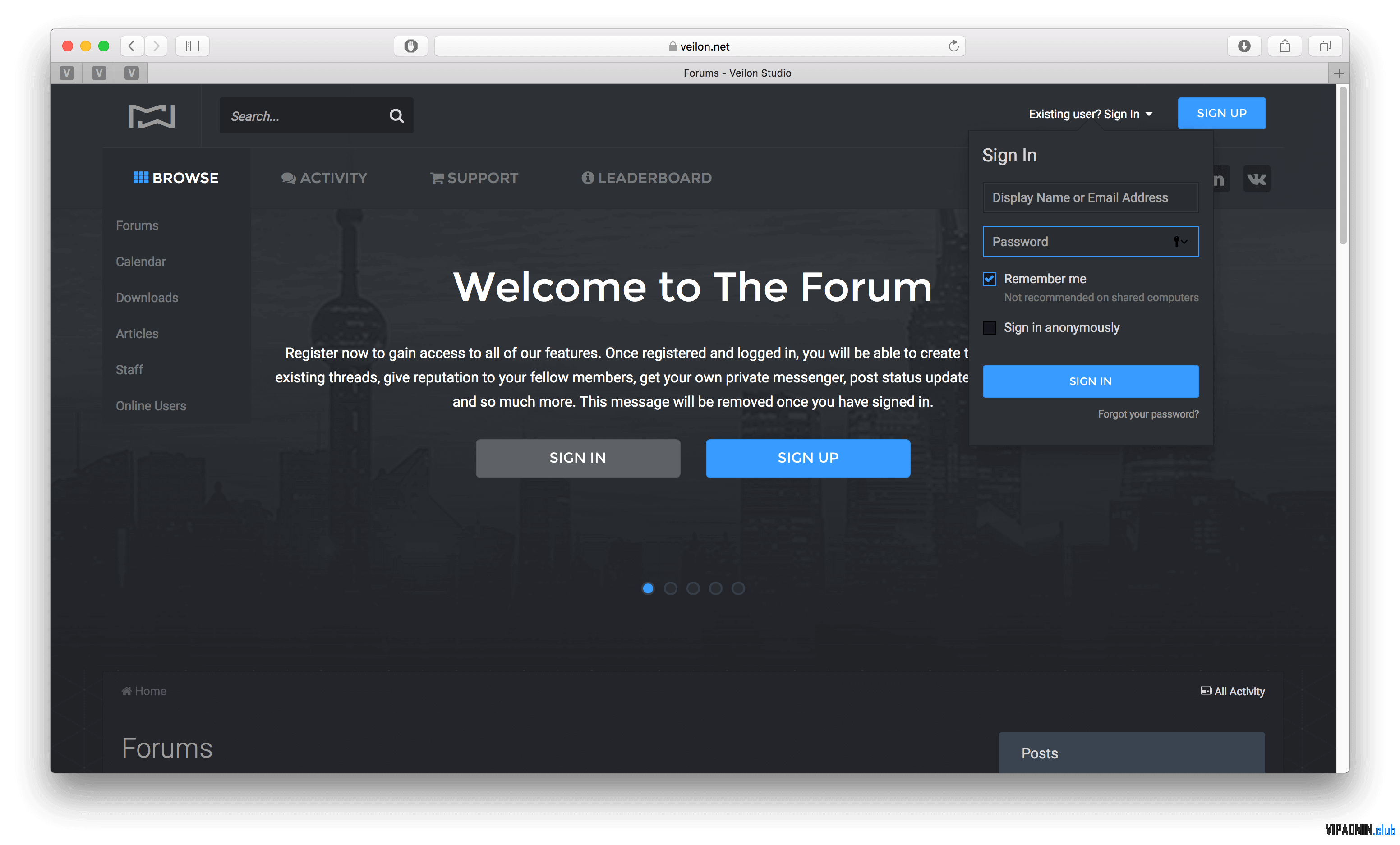Select second slider dot
Screen dimensions: 1400x845
[x=670, y=588]
